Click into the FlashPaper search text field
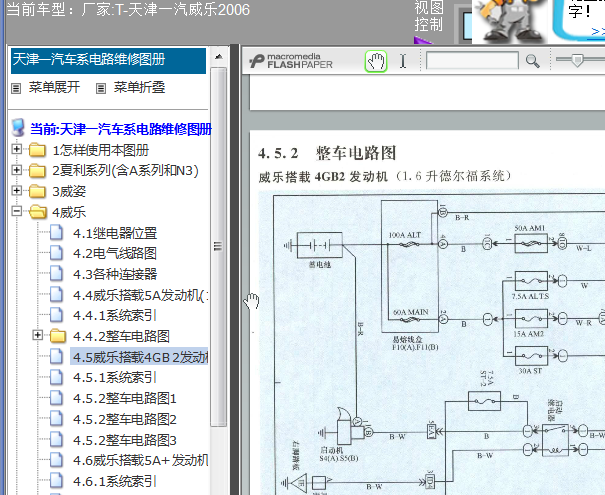Screen dimensions: 605x495 point(472,61)
